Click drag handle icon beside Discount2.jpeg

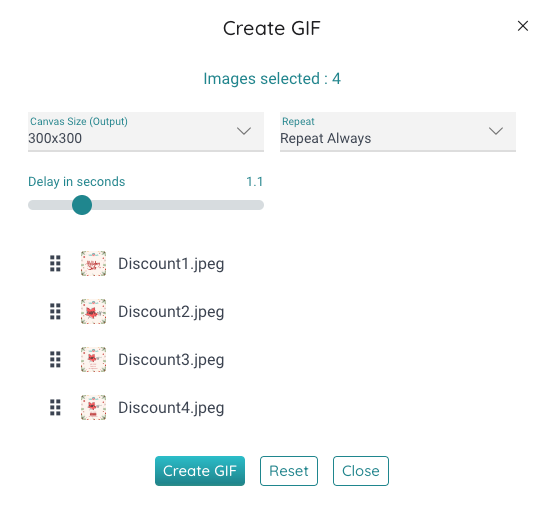pyautogui.click(x=55, y=312)
